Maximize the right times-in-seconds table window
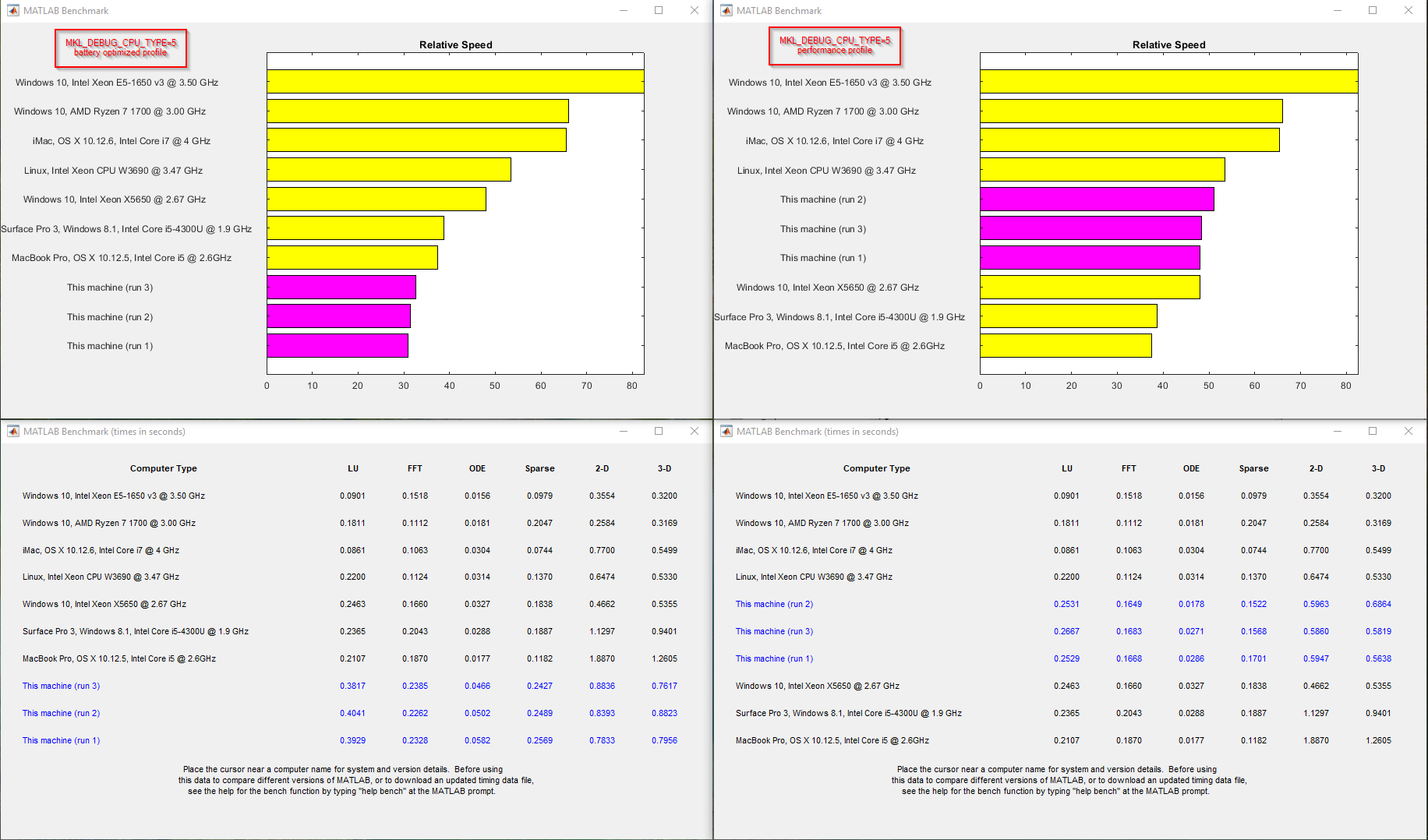This screenshot has width=1428, height=840. 1373,432
